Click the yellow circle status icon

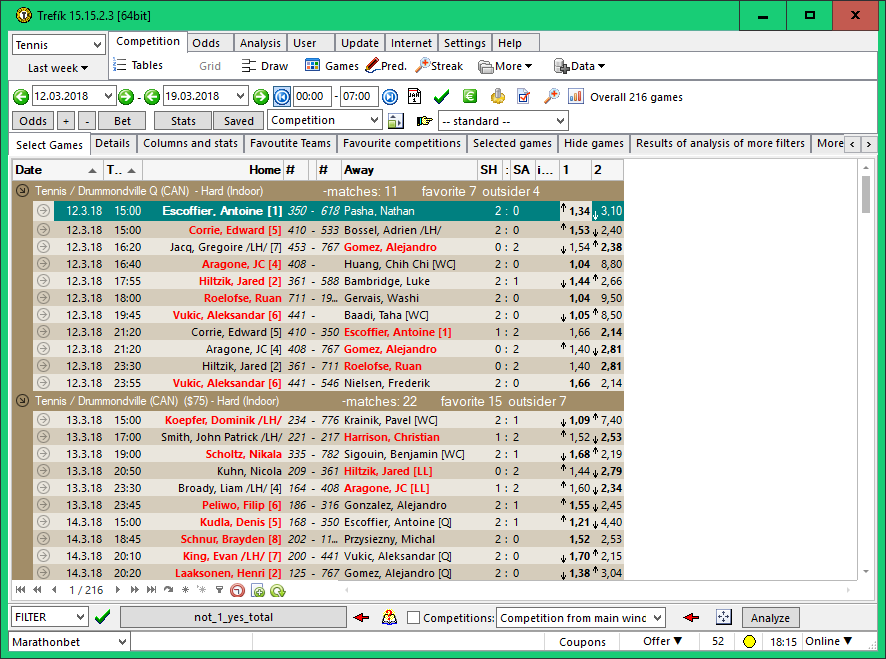tap(749, 641)
